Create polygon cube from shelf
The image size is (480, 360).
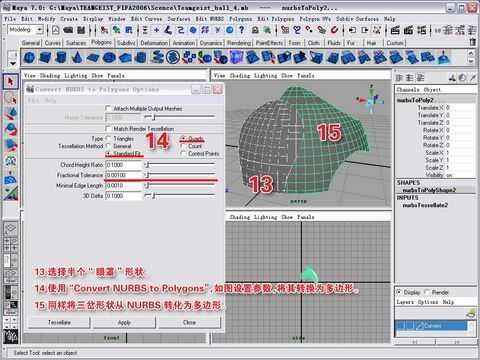click(45, 57)
